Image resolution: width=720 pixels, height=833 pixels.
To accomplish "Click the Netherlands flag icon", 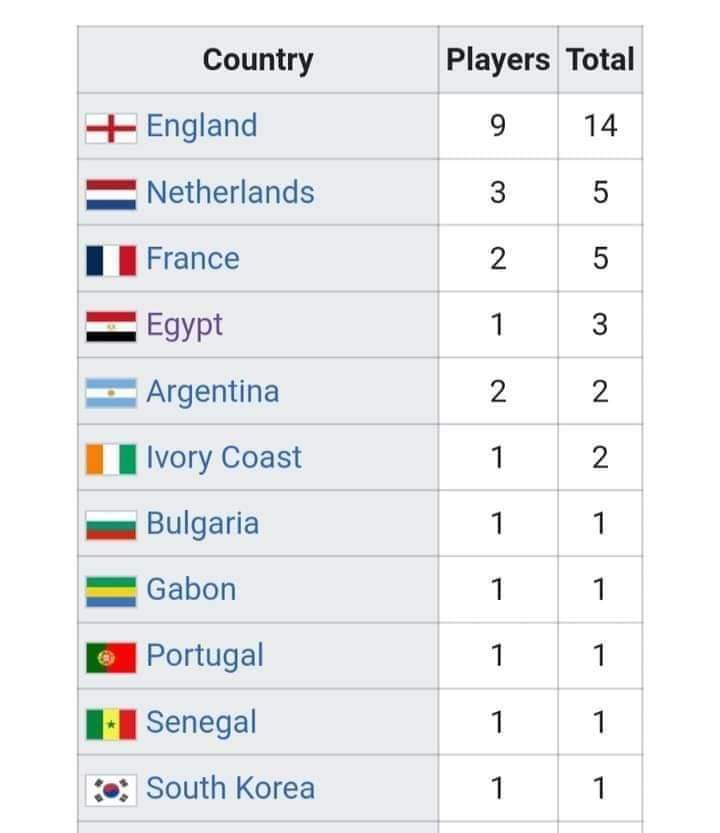I will click(x=111, y=194).
